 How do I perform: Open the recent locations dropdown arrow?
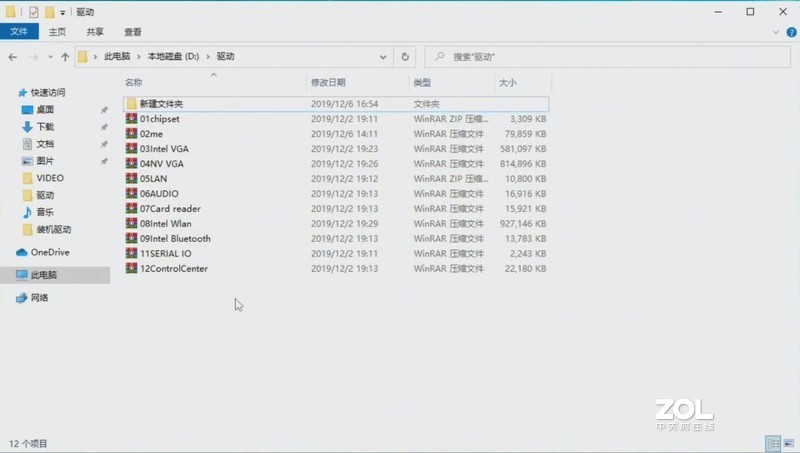pyautogui.click(x=50, y=57)
